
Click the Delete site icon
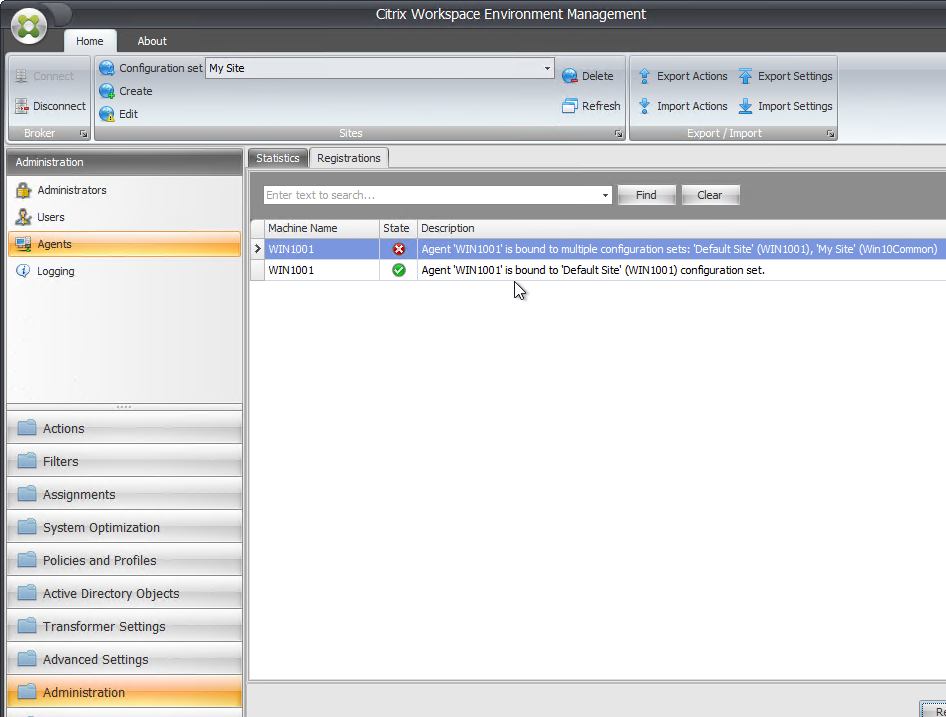(x=570, y=76)
